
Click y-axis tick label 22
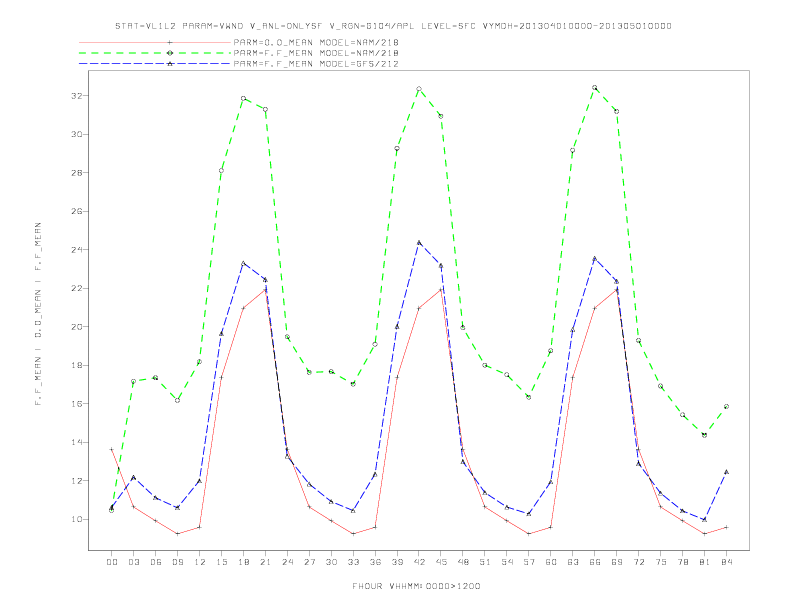[76, 288]
